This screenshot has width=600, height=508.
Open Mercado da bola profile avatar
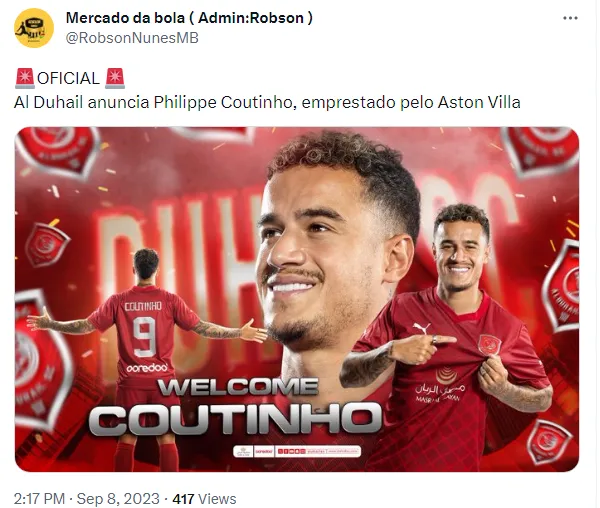pyautogui.click(x=34, y=28)
